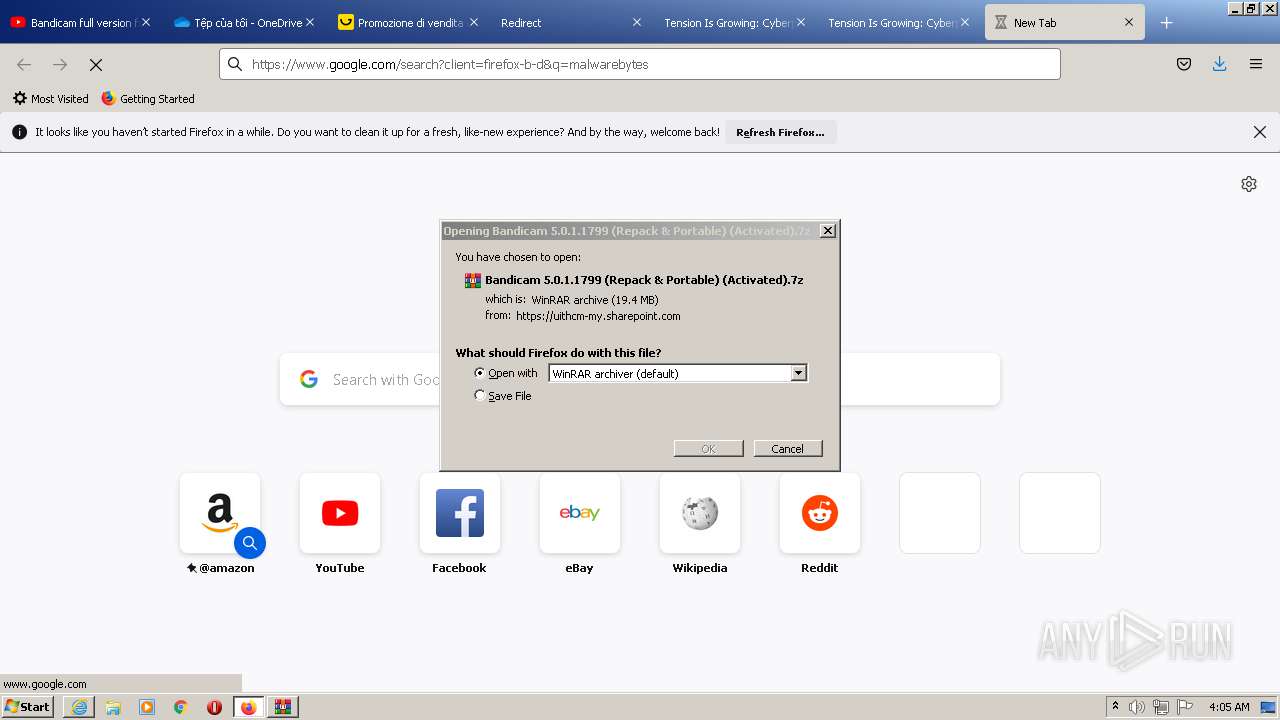Switch to Firefox on taskbar

tap(248, 707)
